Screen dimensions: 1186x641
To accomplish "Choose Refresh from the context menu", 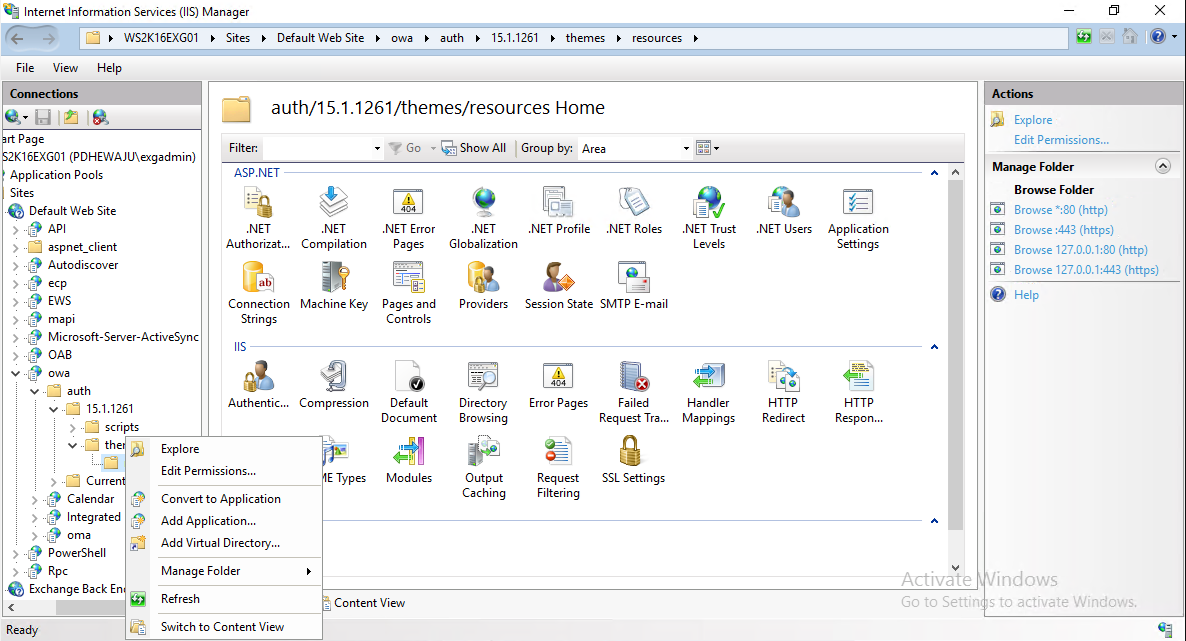I will coord(224,599).
